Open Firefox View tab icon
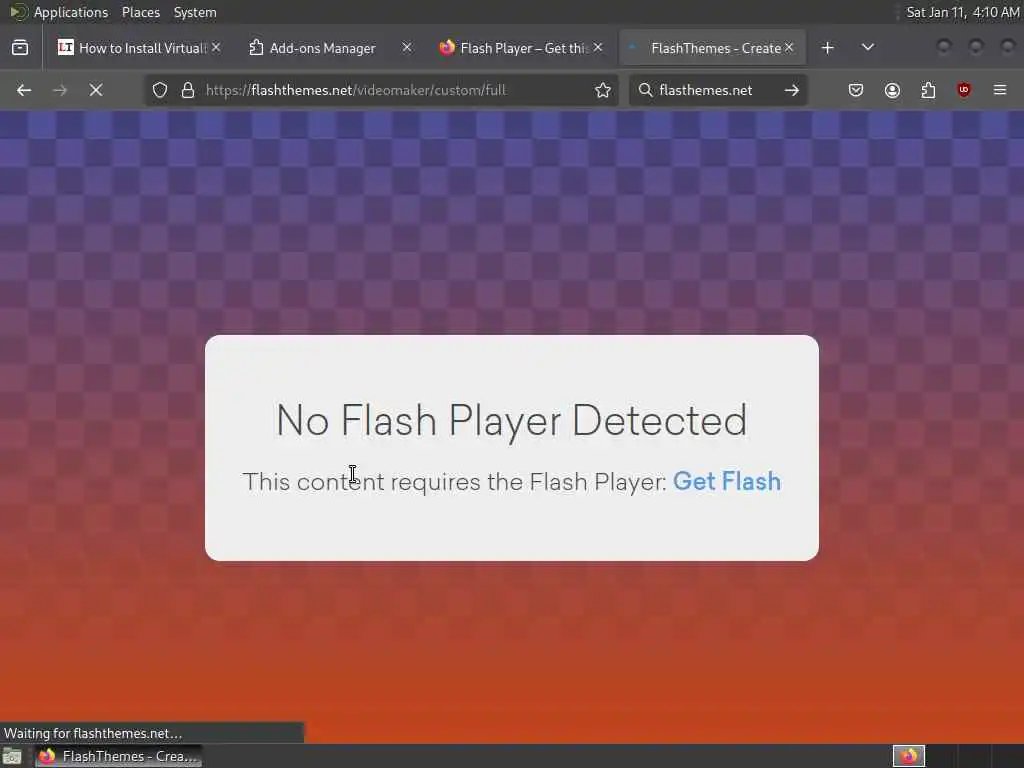The height and width of the screenshot is (768, 1024). click(20, 48)
